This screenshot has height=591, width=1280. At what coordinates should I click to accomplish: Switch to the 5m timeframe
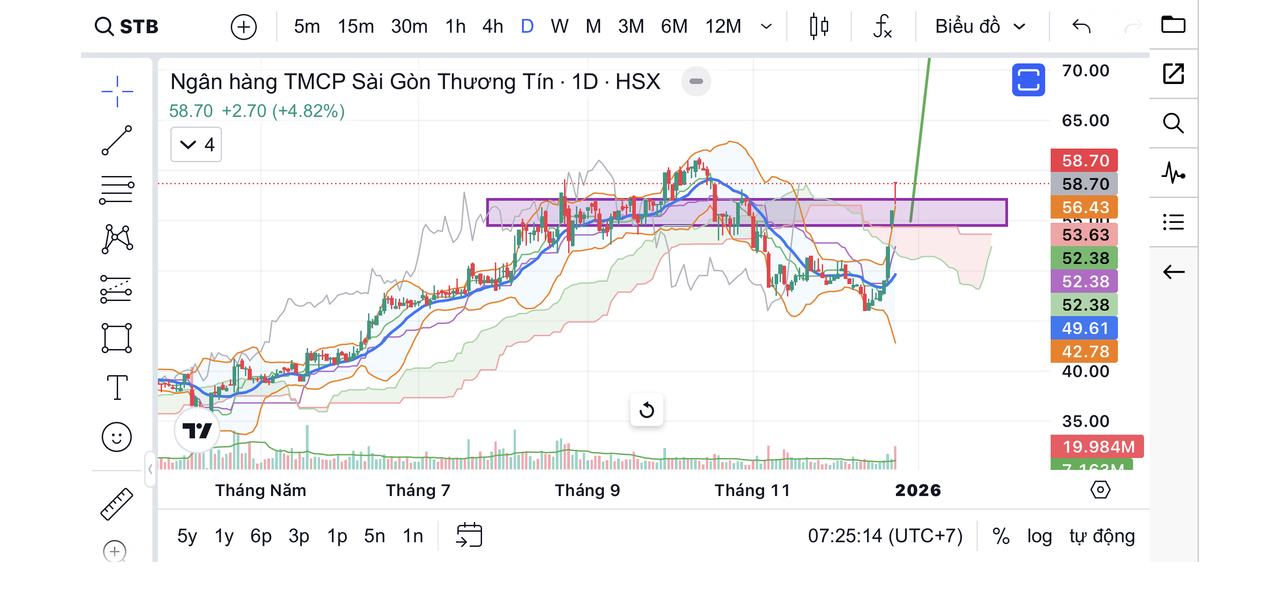[307, 27]
